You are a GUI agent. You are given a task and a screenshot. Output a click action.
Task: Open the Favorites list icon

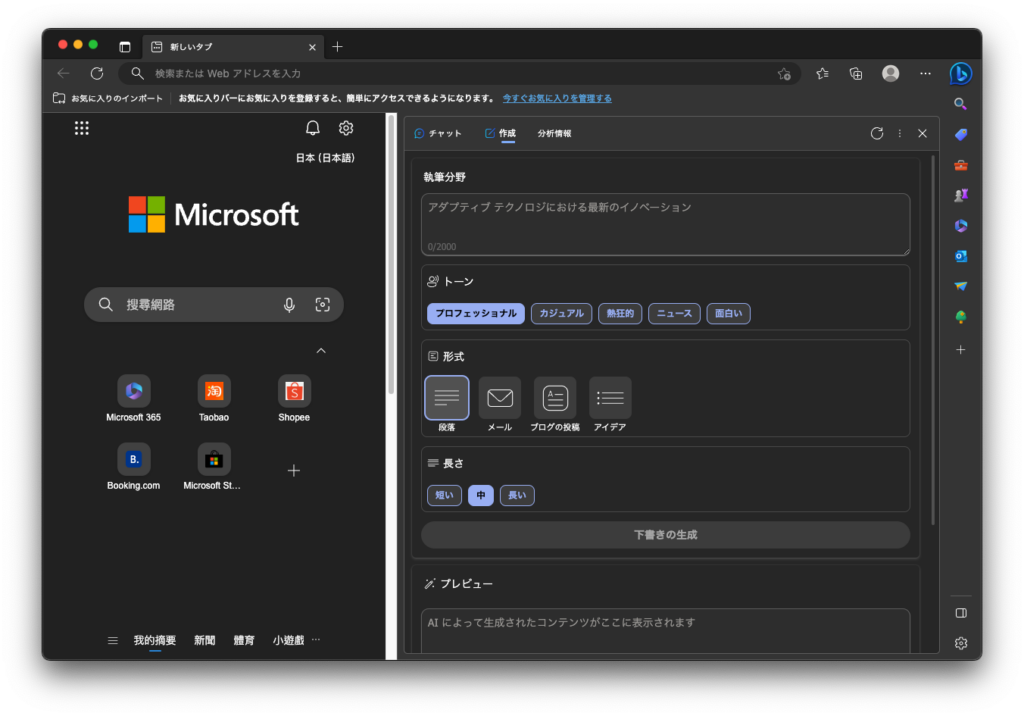click(x=822, y=74)
